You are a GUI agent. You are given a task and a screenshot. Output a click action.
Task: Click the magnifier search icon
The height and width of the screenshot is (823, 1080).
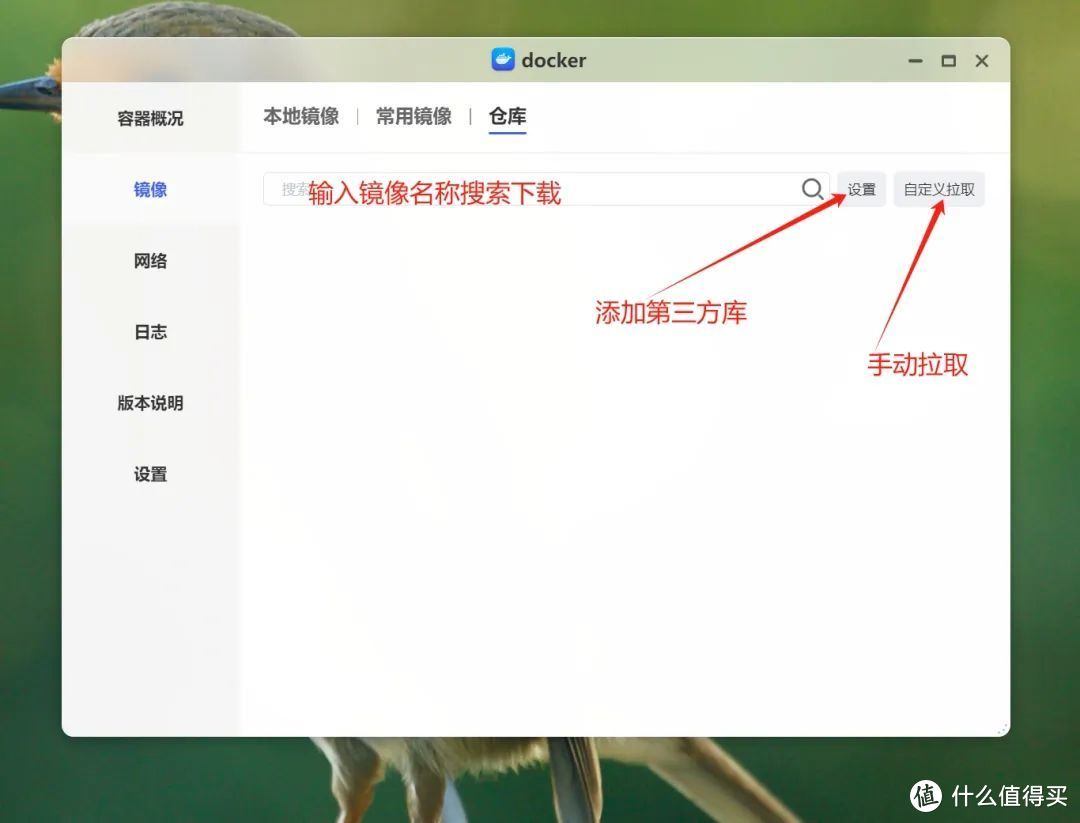(813, 189)
